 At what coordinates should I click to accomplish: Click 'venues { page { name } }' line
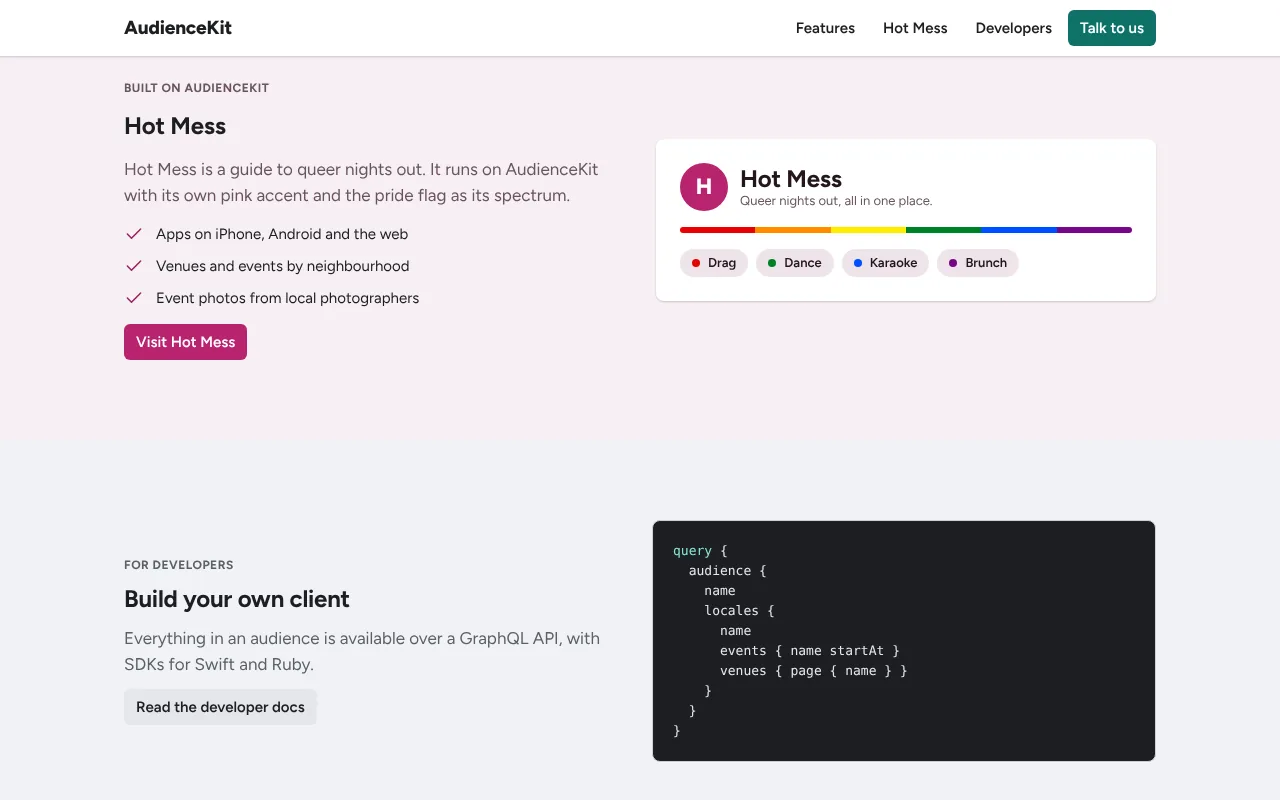point(814,671)
